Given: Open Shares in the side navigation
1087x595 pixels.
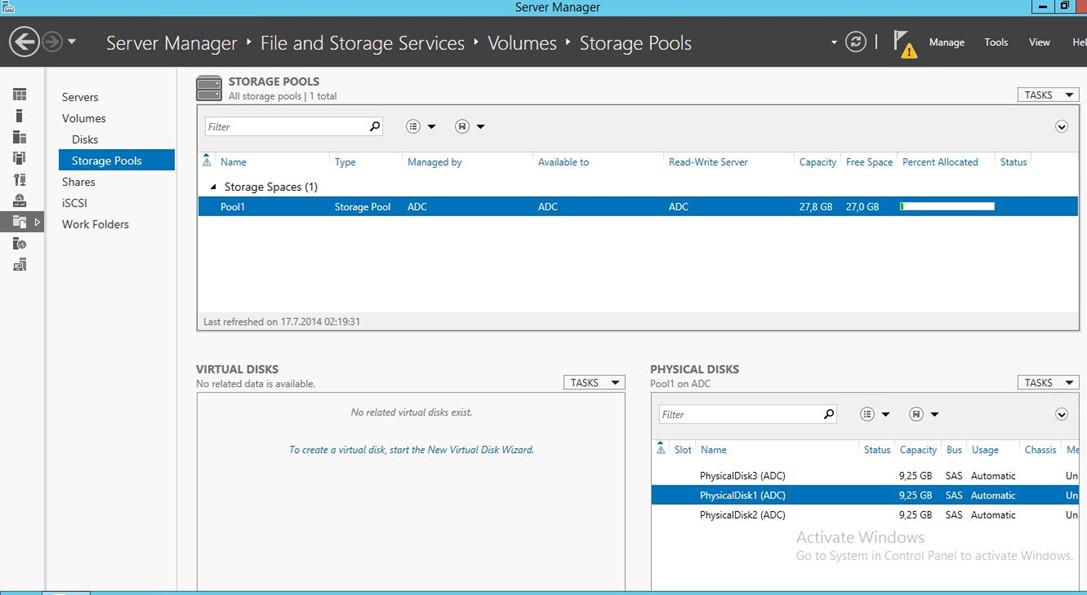Looking at the screenshot, I should pyautogui.click(x=78, y=182).
